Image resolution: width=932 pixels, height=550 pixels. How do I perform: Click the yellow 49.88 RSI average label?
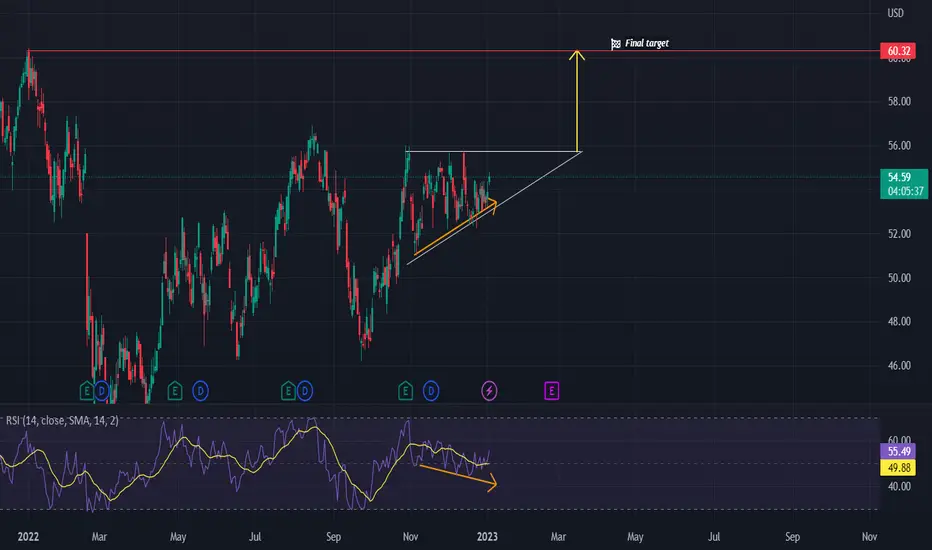899,468
